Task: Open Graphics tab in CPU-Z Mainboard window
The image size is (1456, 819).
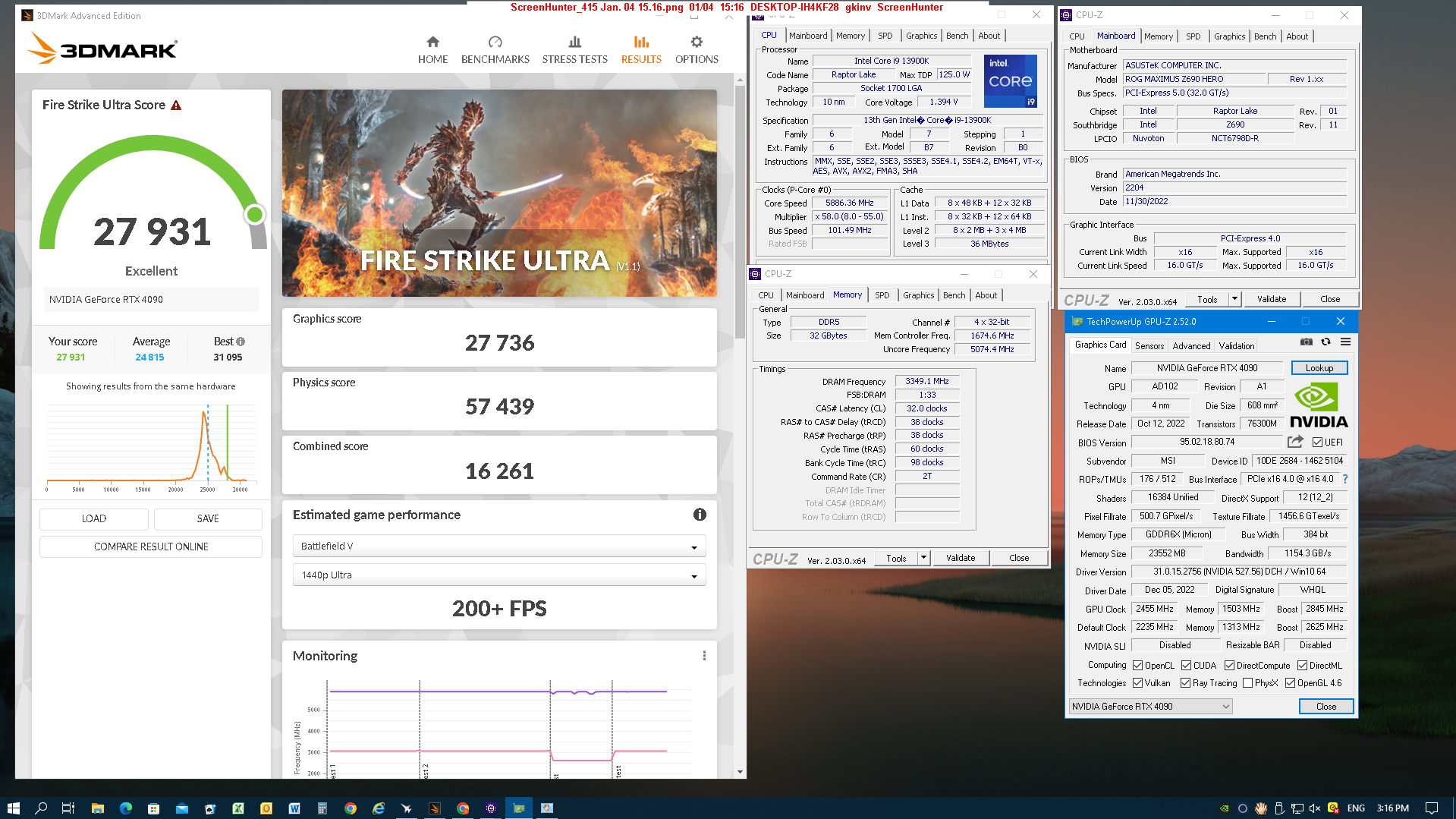Action: click(x=1229, y=36)
